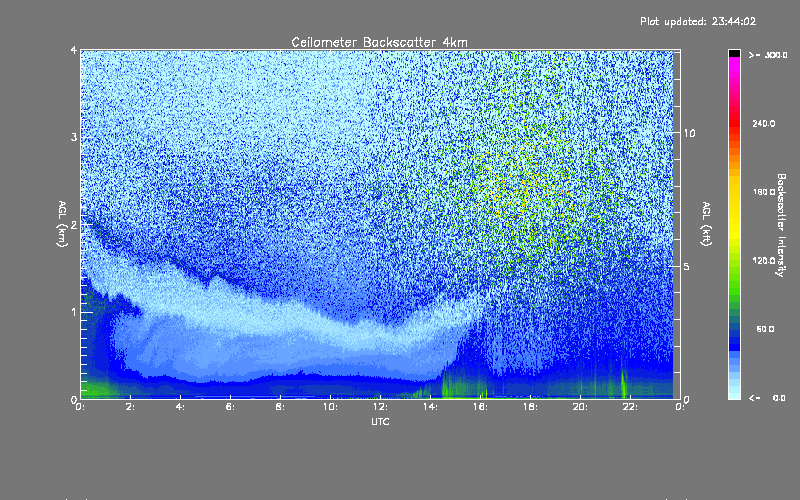Image resolution: width=800 pixels, height=500 pixels.
Task: Click the '10' kft tick label
Action: 689,133
